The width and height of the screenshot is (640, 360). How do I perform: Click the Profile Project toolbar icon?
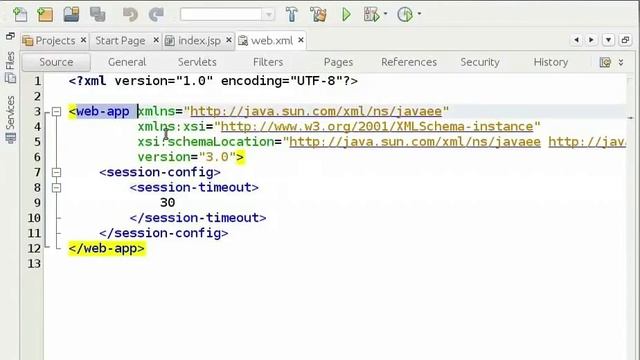405,14
